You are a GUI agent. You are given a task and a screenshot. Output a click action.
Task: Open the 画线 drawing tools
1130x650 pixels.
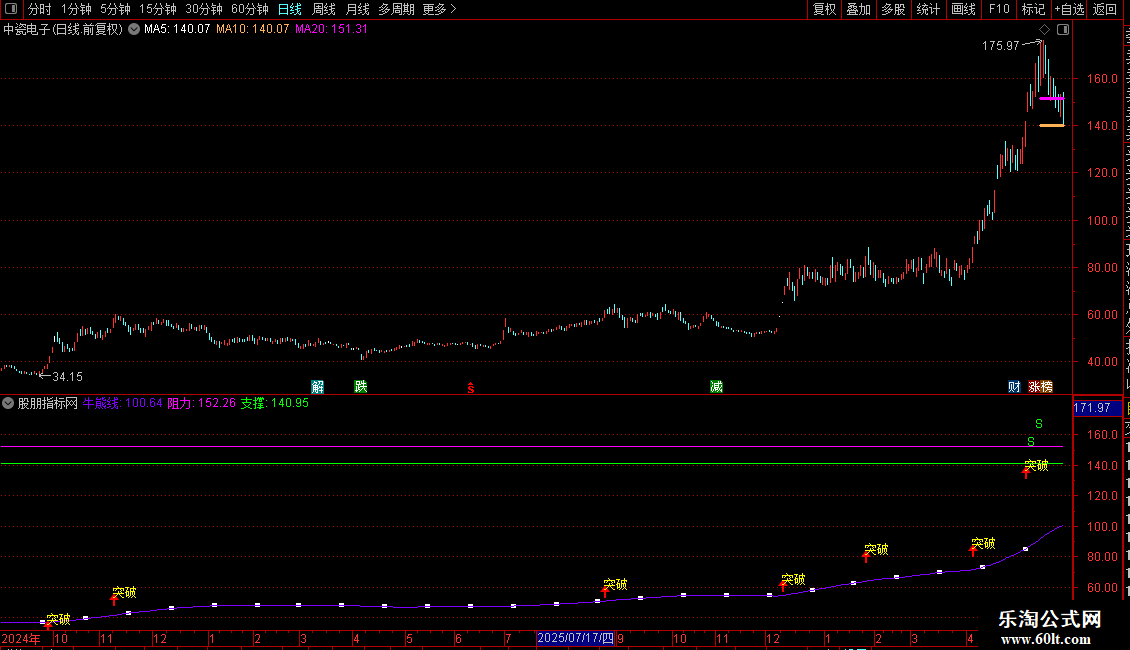(x=964, y=9)
